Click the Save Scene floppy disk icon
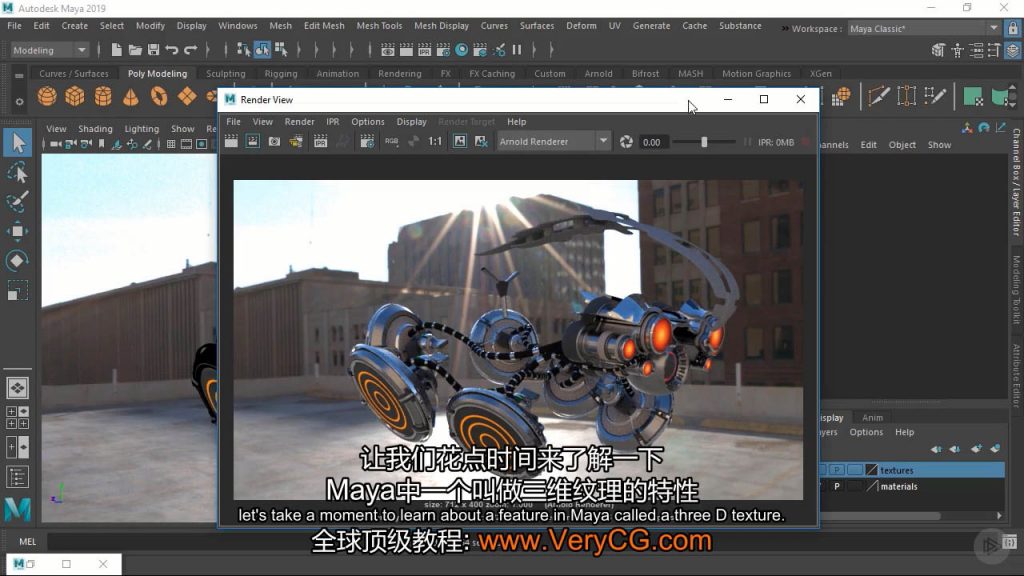Viewport: 1024px width, 576px height. 153,50
